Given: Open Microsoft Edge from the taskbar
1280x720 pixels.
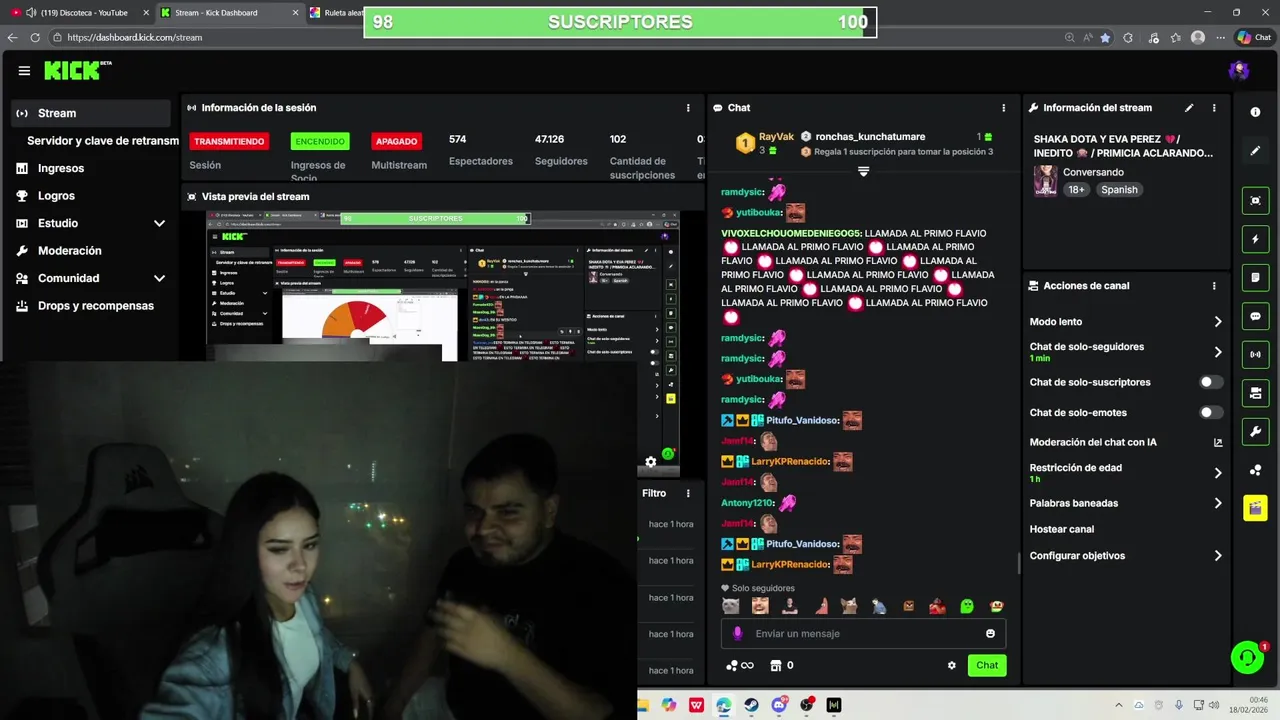Looking at the screenshot, I should (x=723, y=705).
